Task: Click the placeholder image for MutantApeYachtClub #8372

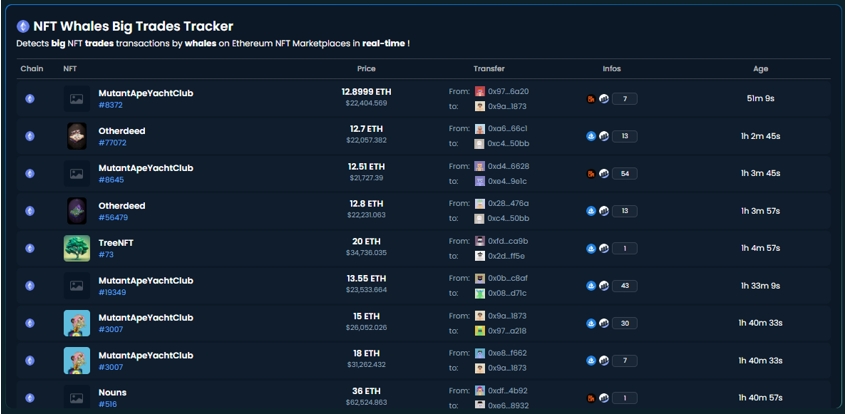Action: (77, 99)
